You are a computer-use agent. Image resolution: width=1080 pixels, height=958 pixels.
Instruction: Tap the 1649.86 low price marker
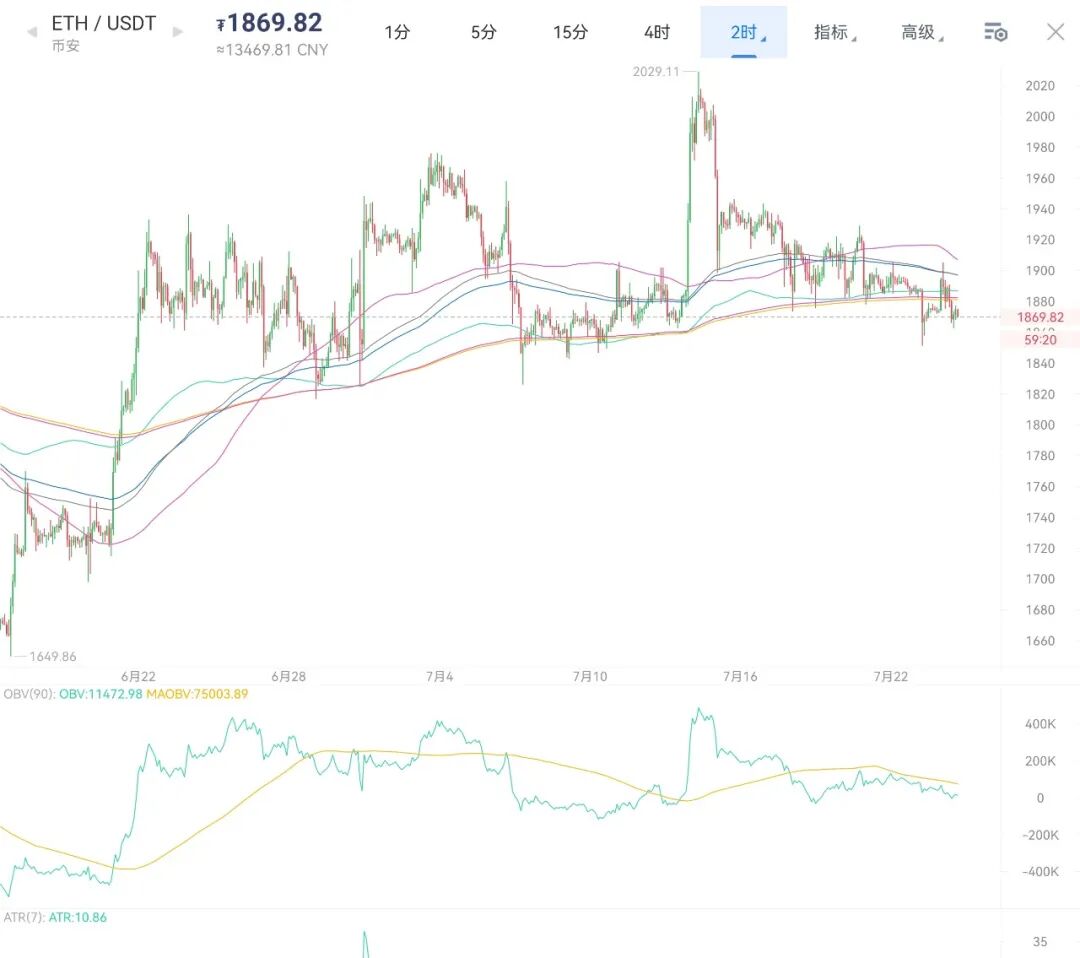coord(53,656)
